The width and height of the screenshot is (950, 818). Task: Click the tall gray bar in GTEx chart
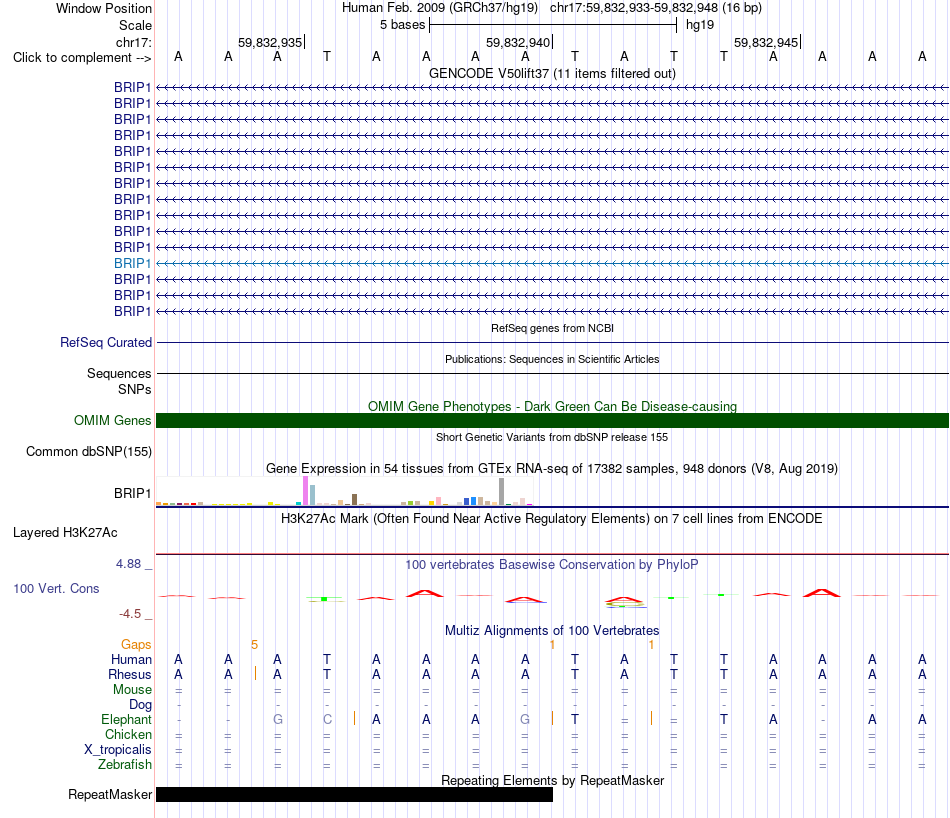[501, 491]
